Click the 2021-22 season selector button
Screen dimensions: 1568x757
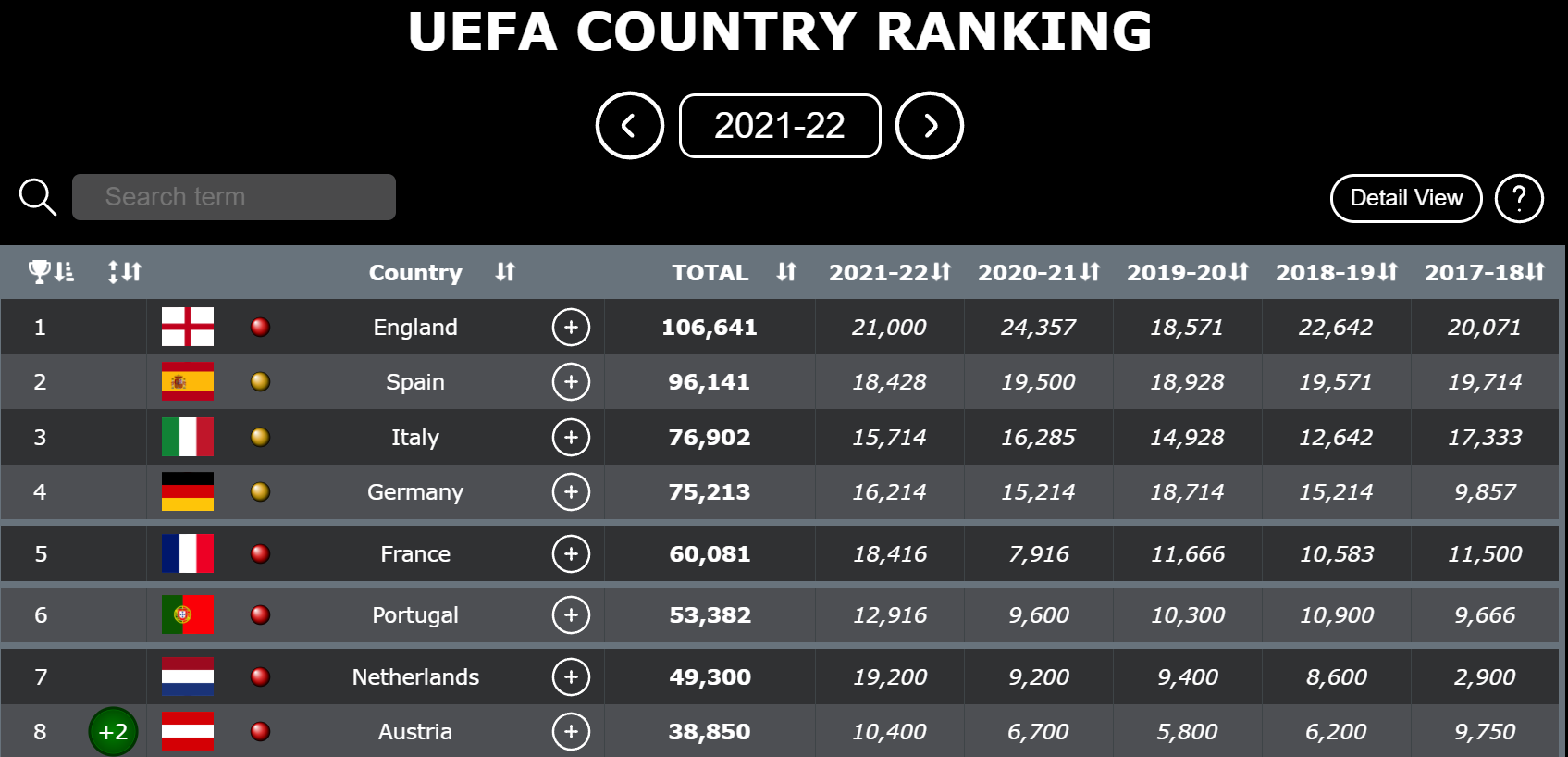pos(779,126)
